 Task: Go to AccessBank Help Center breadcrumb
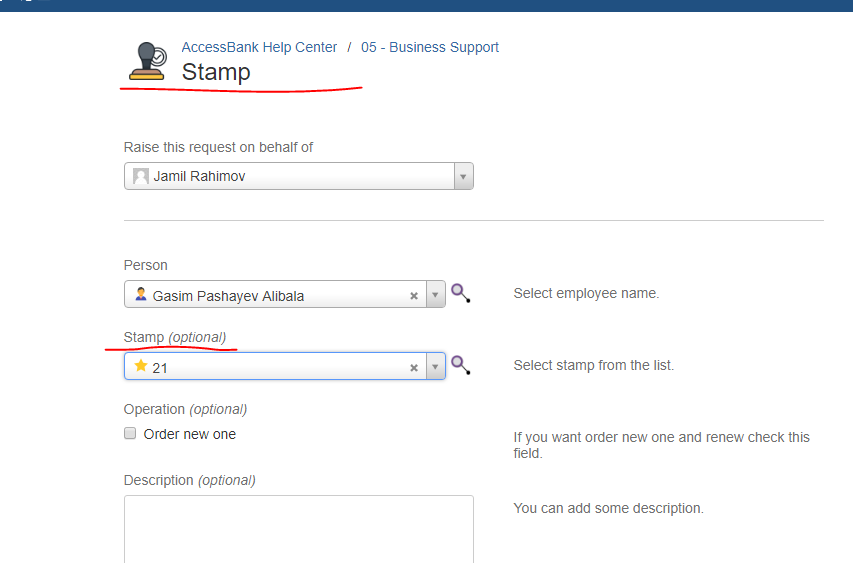(x=259, y=47)
